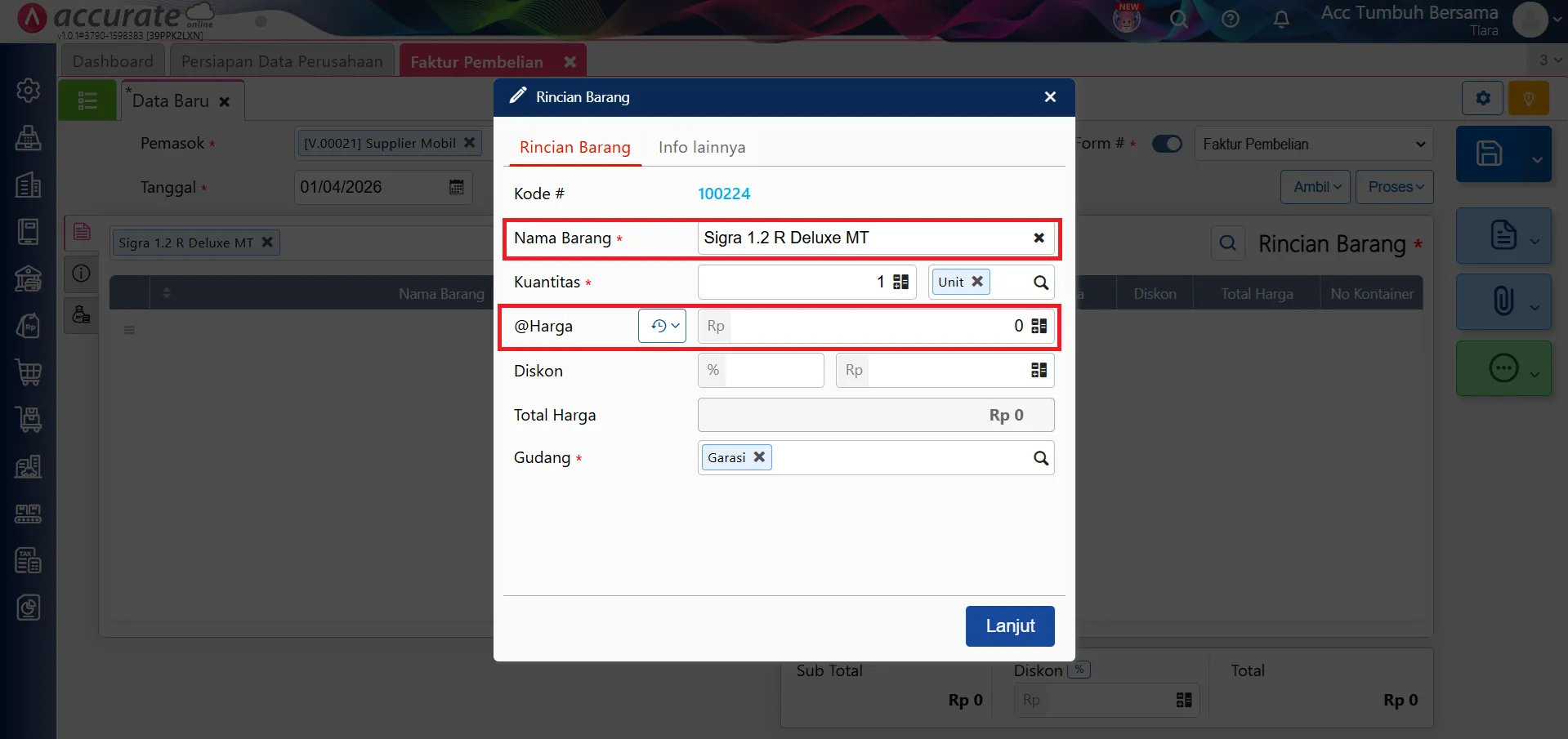Expand the document button dropdown arrow
Screen dimensions: 1568x739
(x=1535, y=241)
